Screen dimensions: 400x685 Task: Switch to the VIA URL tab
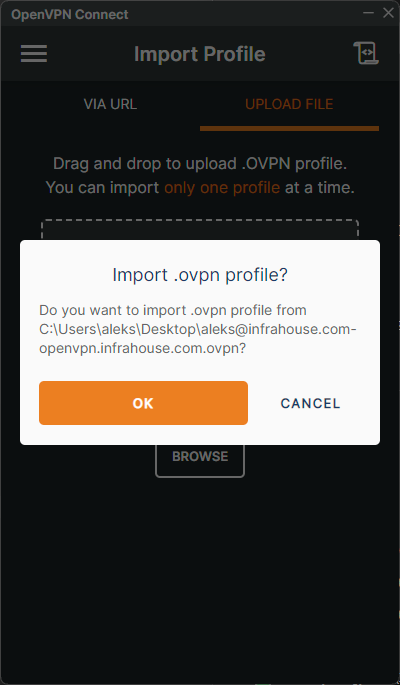[x=110, y=104]
